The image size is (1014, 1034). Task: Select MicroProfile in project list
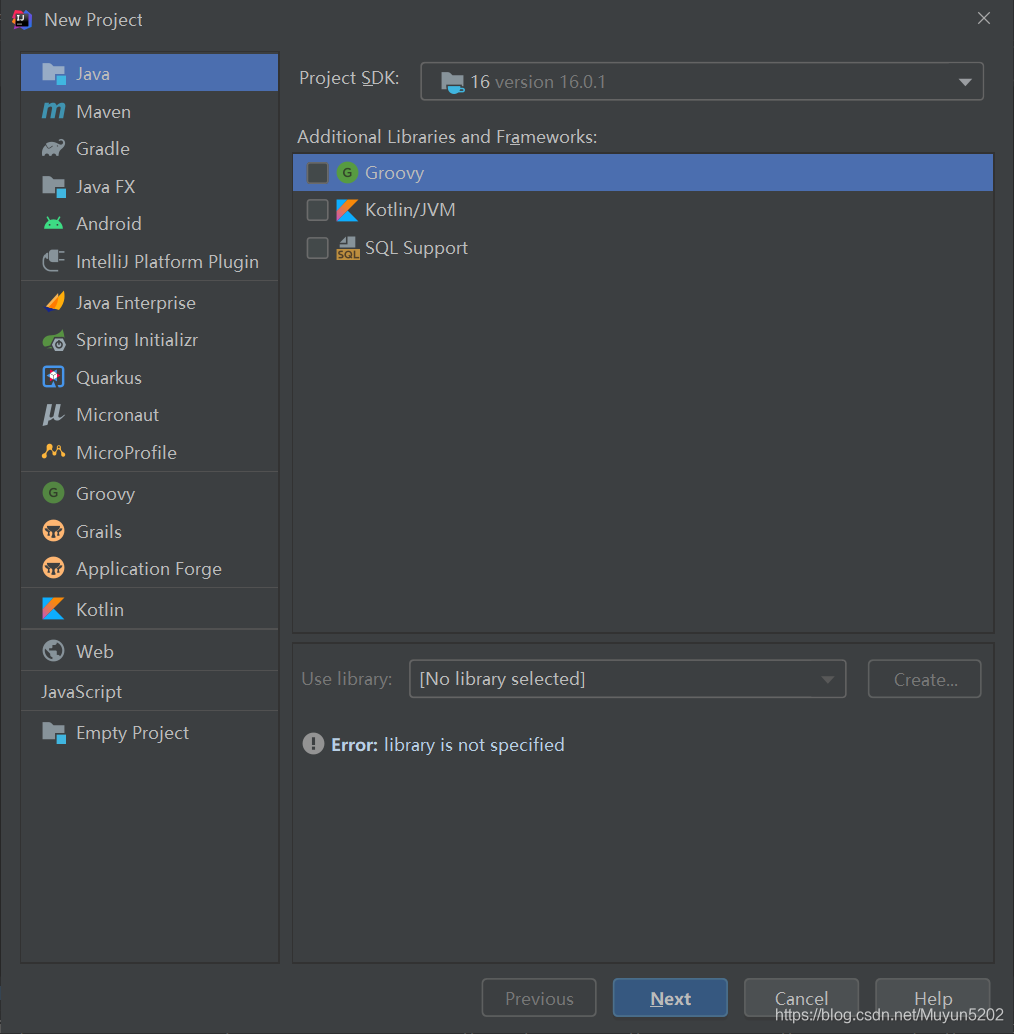[x=150, y=452]
